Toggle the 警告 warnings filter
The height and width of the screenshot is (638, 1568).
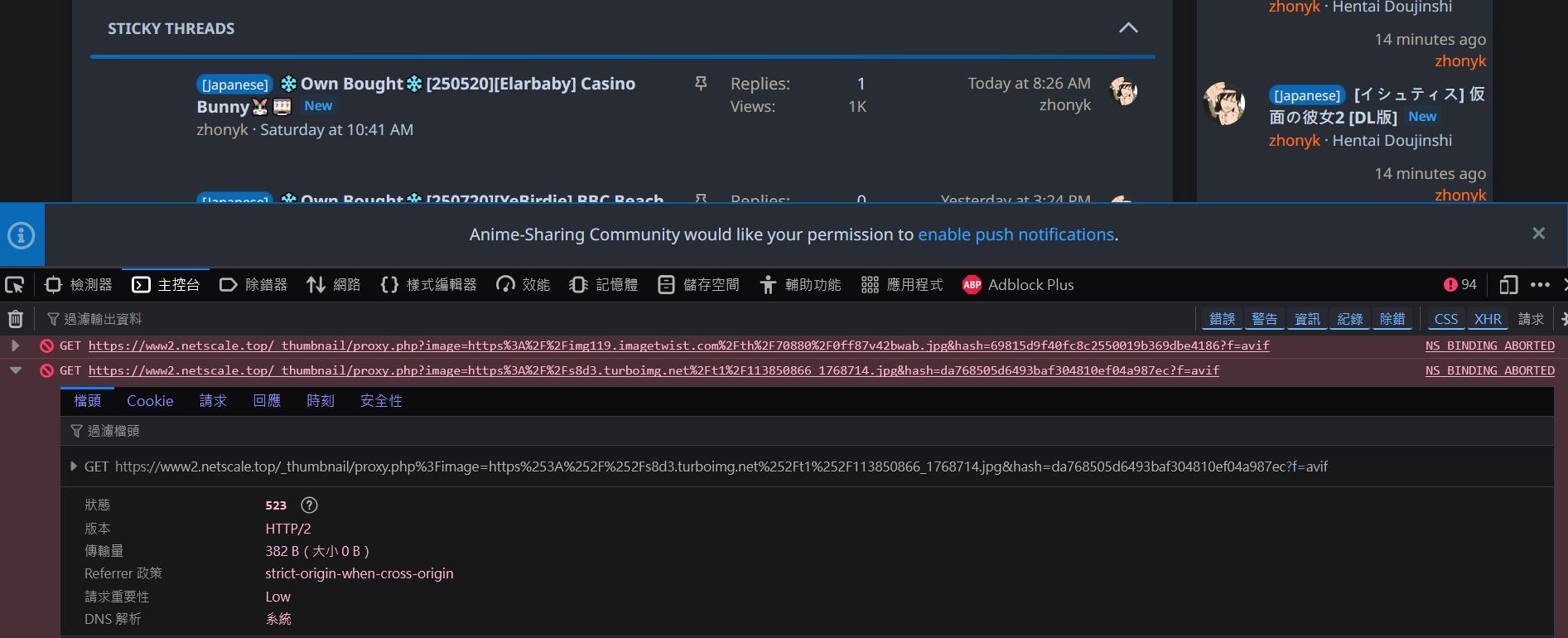tap(1264, 319)
